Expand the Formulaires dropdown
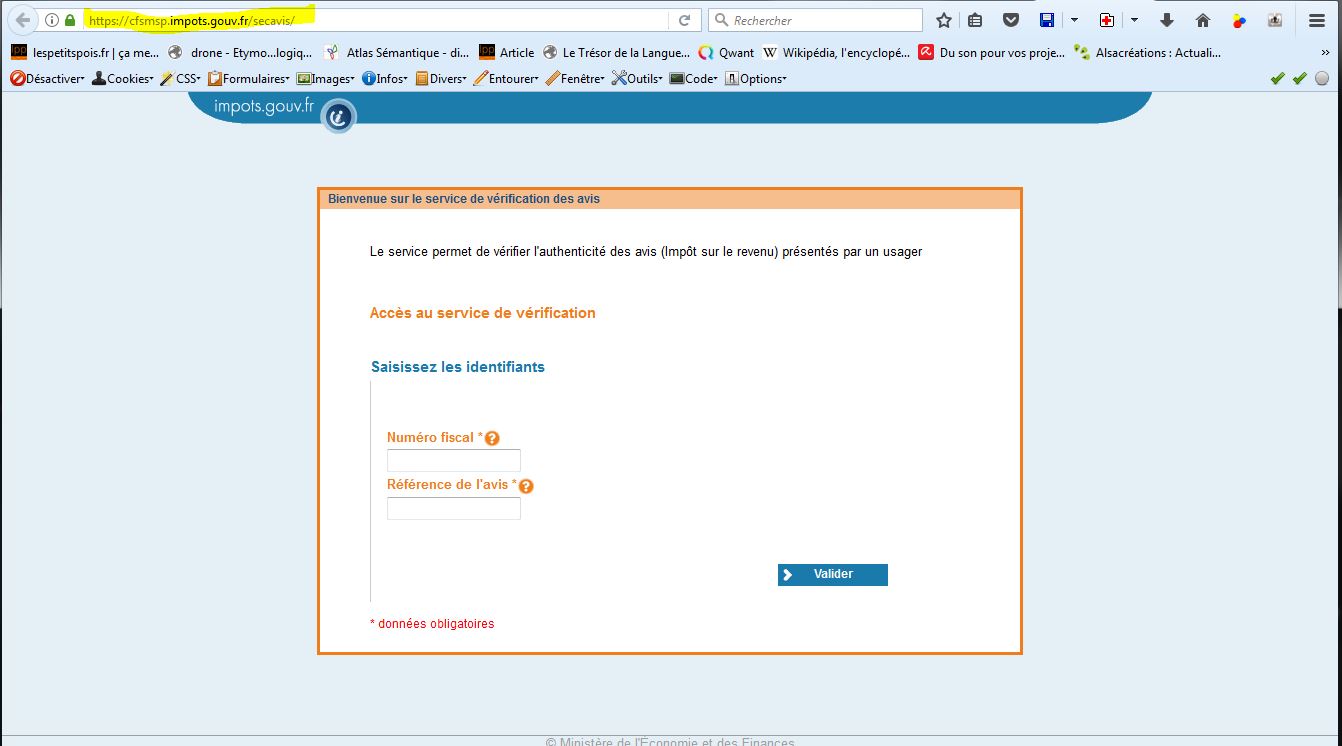The width and height of the screenshot is (1342, 746). [x=248, y=78]
